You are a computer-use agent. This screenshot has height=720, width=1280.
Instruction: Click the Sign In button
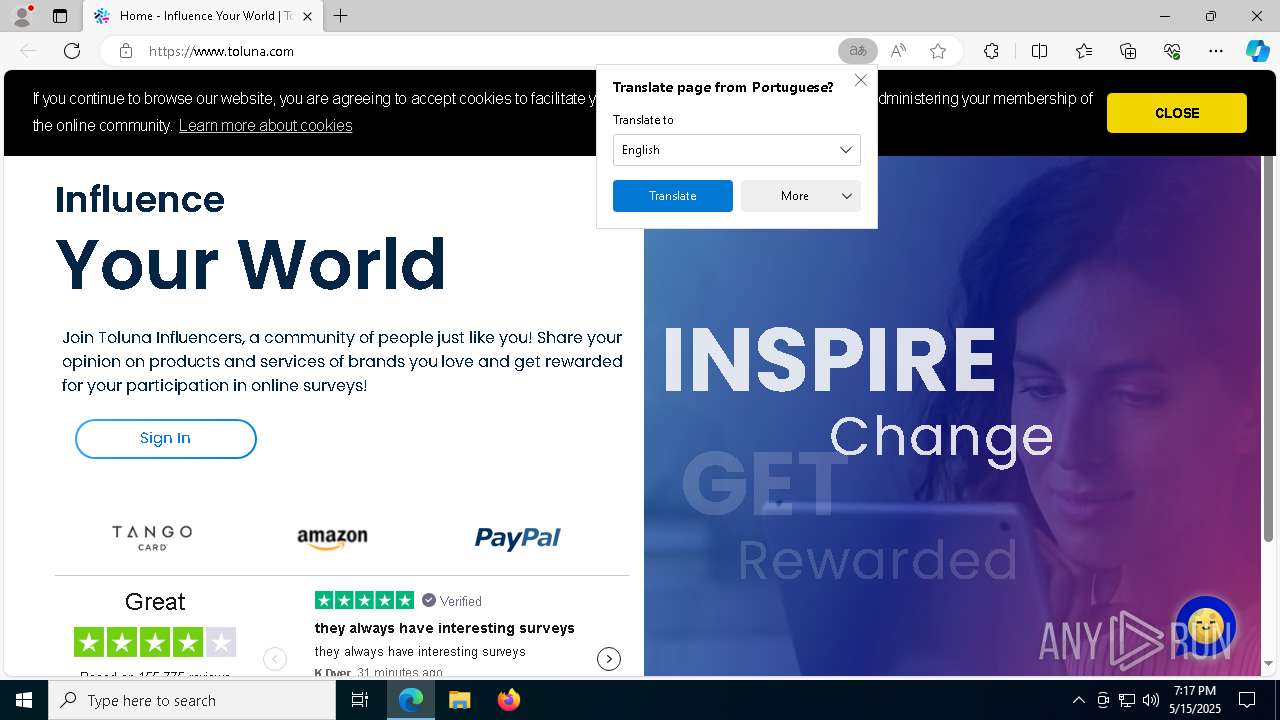[166, 439]
